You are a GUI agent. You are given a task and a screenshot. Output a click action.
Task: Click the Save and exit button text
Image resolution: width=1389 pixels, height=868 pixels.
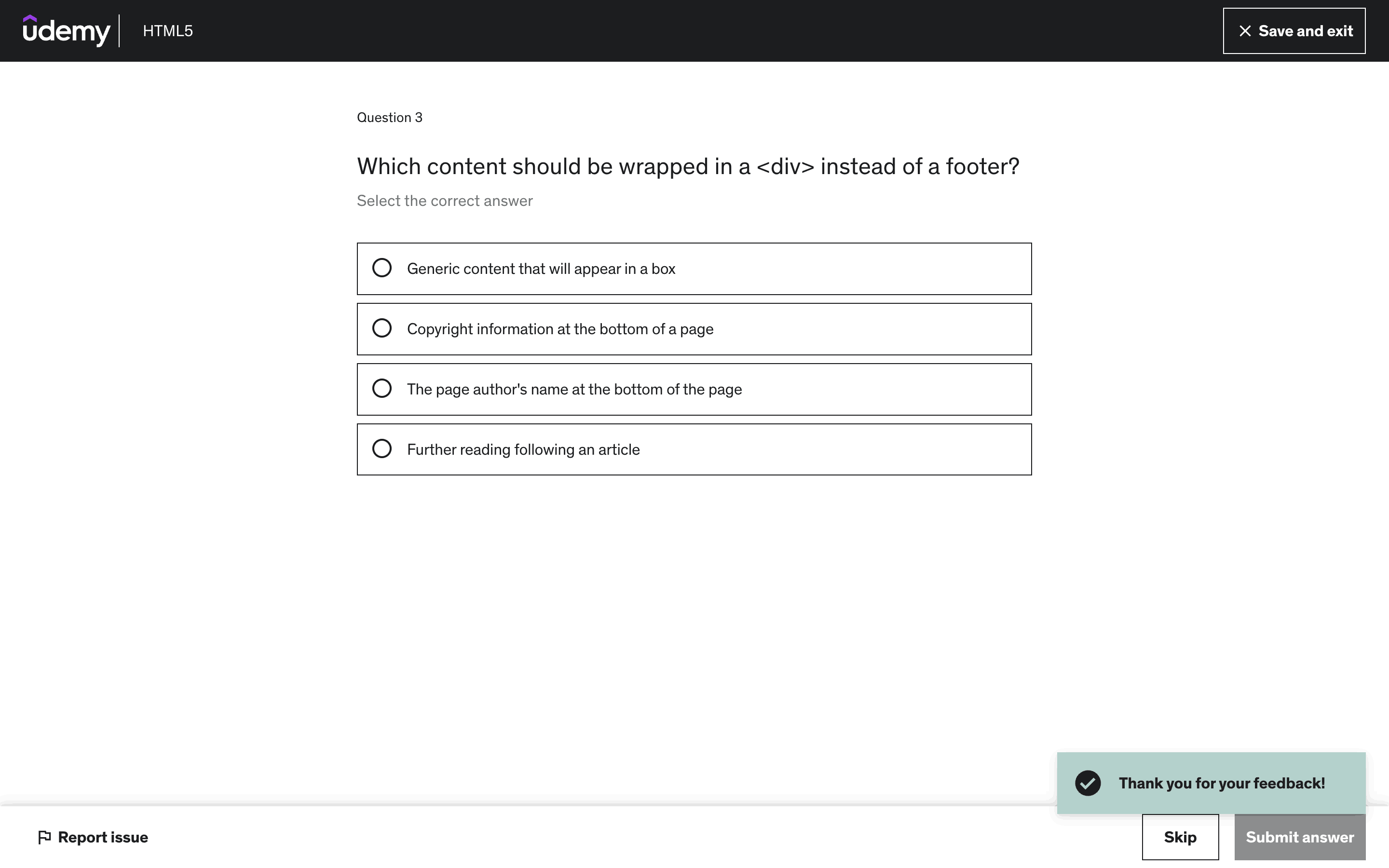point(1305,31)
